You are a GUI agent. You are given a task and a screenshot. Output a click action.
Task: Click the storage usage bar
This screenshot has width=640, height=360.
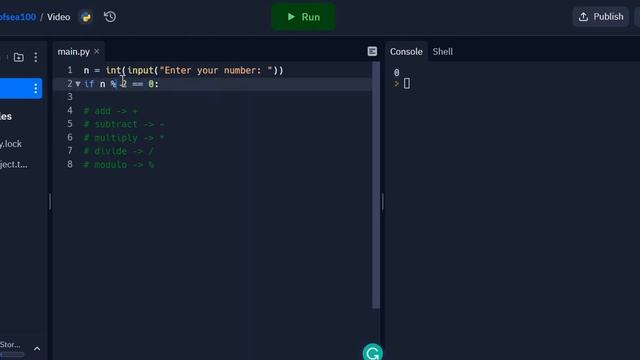click(x=12, y=355)
